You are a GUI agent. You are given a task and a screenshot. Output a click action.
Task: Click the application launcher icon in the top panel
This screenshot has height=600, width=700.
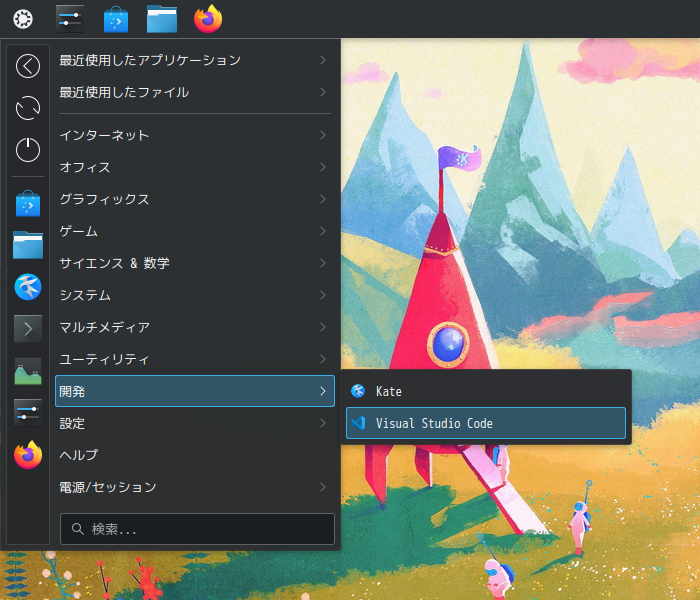23,19
